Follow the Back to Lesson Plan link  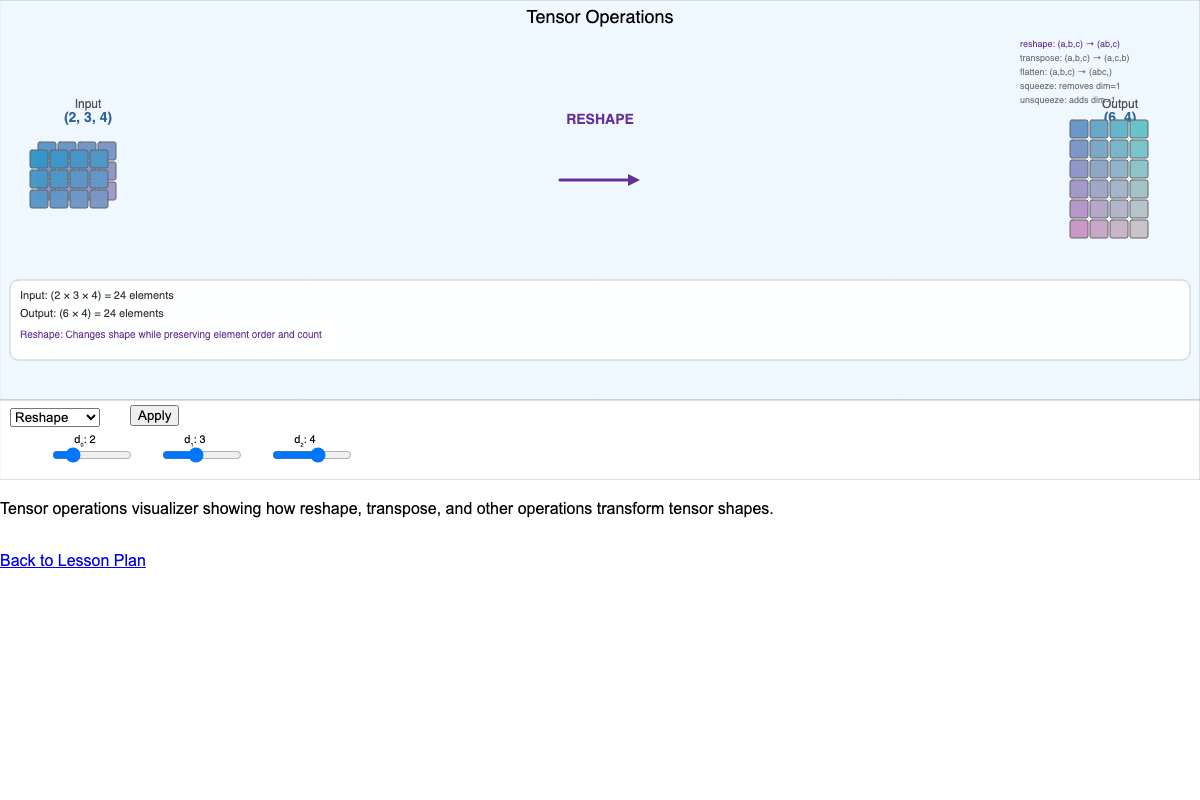pyautogui.click(x=73, y=560)
